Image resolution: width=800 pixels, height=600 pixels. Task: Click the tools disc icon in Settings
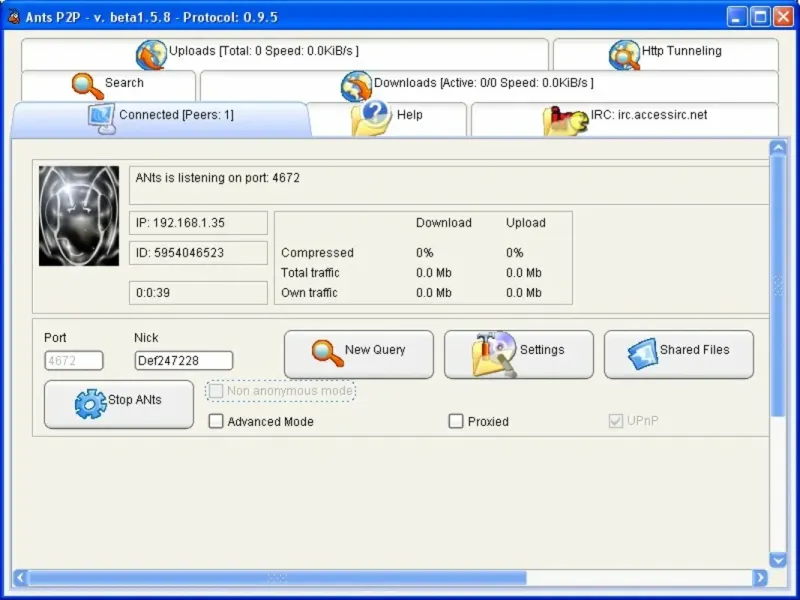pos(494,354)
